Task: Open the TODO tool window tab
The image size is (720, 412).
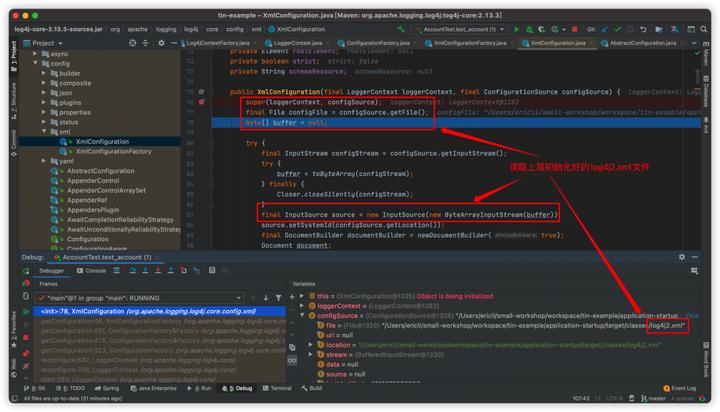Action: coord(70,388)
